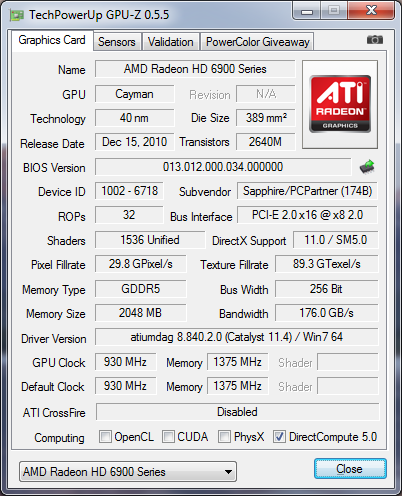Minimize the GPU-Z window
402x496 pixels.
tap(307, 11)
